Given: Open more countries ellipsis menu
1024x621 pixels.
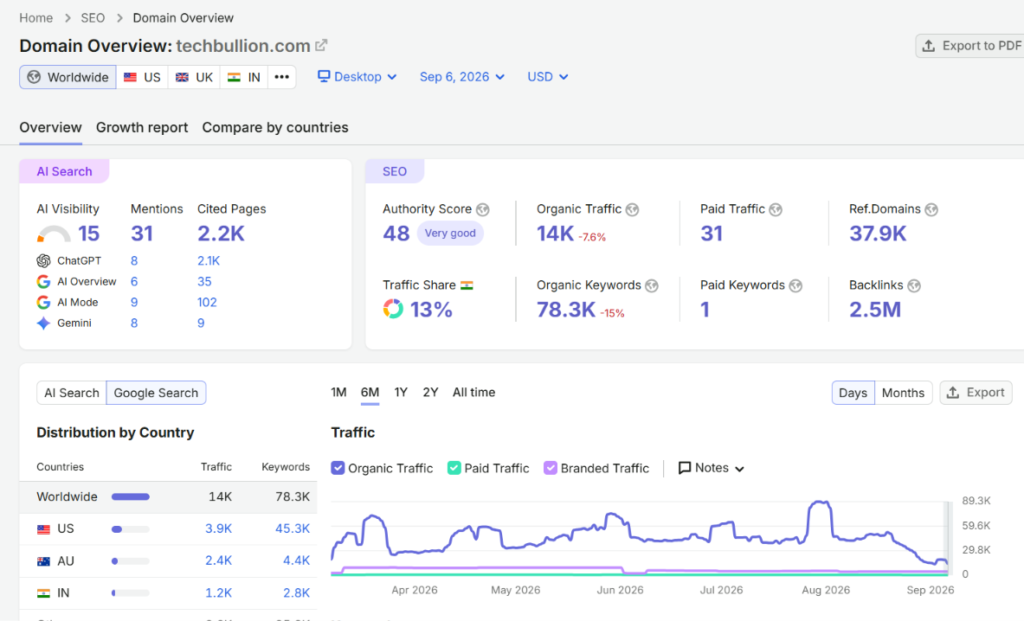Looking at the screenshot, I should point(281,77).
